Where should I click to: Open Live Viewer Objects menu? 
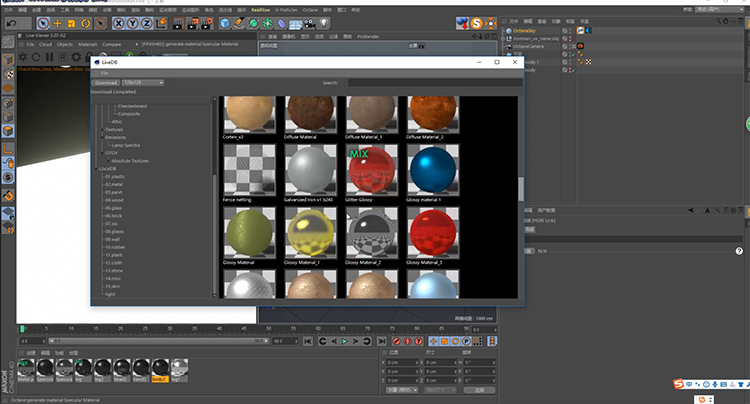pyautogui.click(x=65, y=44)
